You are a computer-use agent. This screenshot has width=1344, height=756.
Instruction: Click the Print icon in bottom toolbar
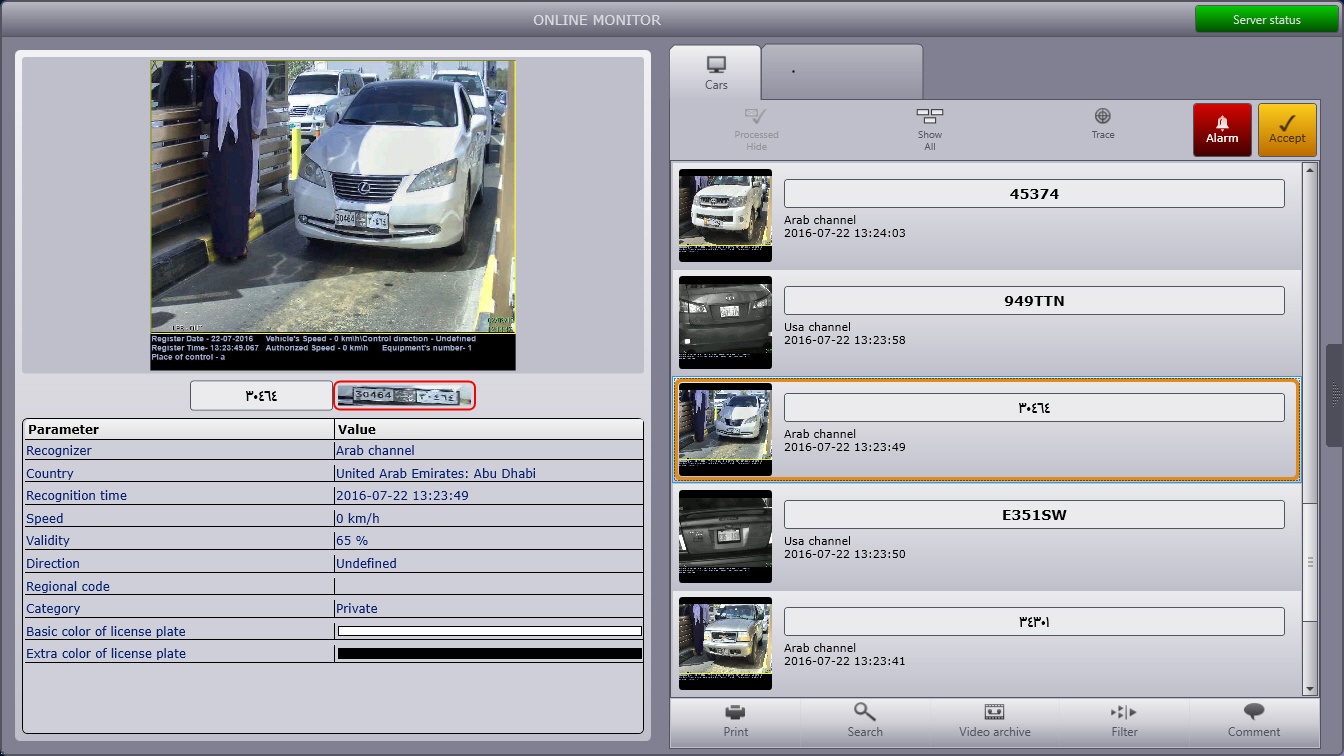[x=735, y=713]
